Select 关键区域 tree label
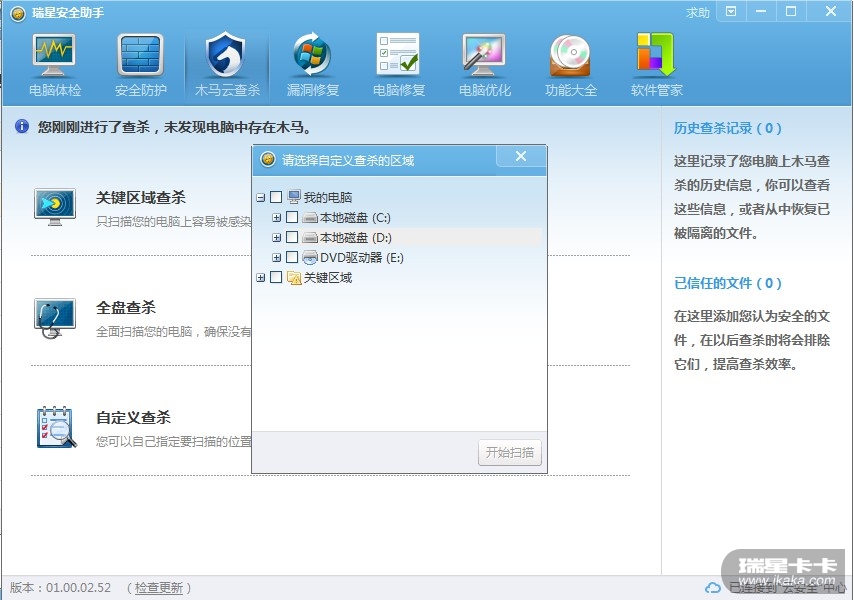The width and height of the screenshot is (854, 600). (x=328, y=278)
